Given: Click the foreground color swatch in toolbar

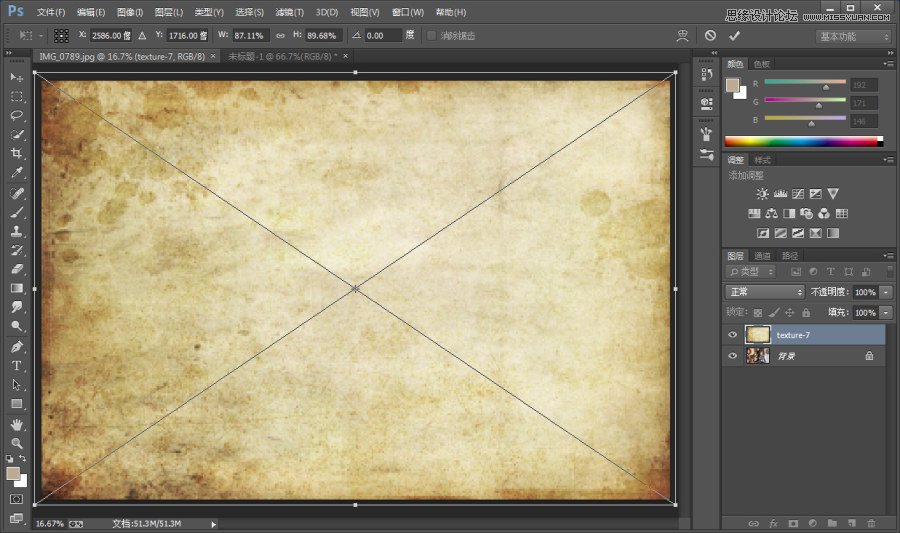Looking at the screenshot, I should [x=13, y=473].
